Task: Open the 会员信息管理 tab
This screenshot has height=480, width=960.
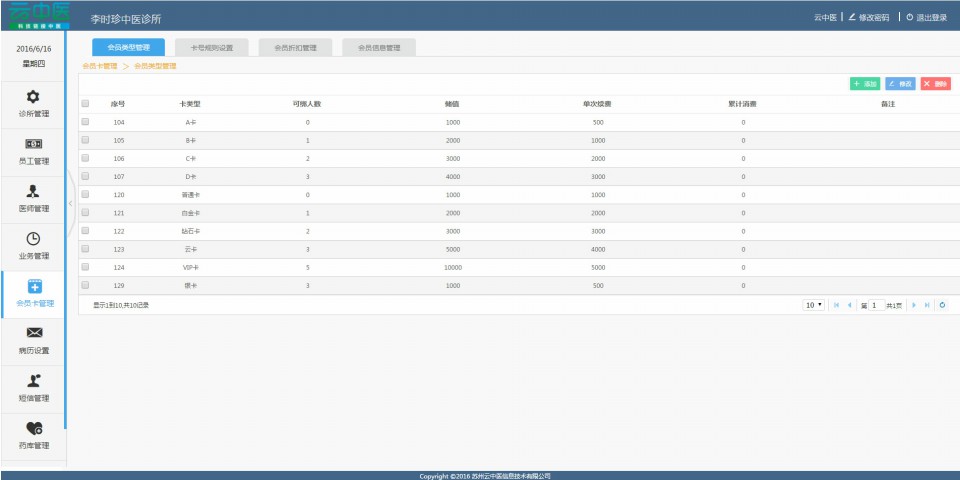Action: (379, 47)
